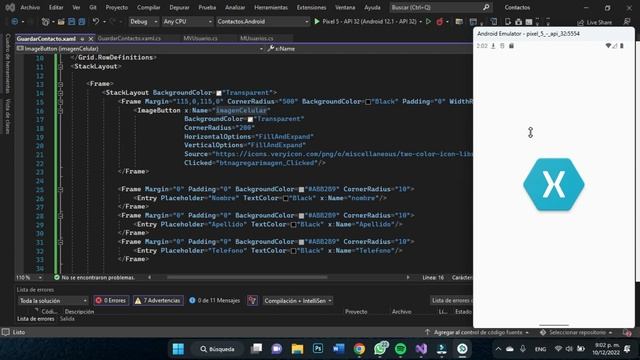The image size is (640, 360).
Task: Open Windows Start menu
Action: [x=178, y=349]
